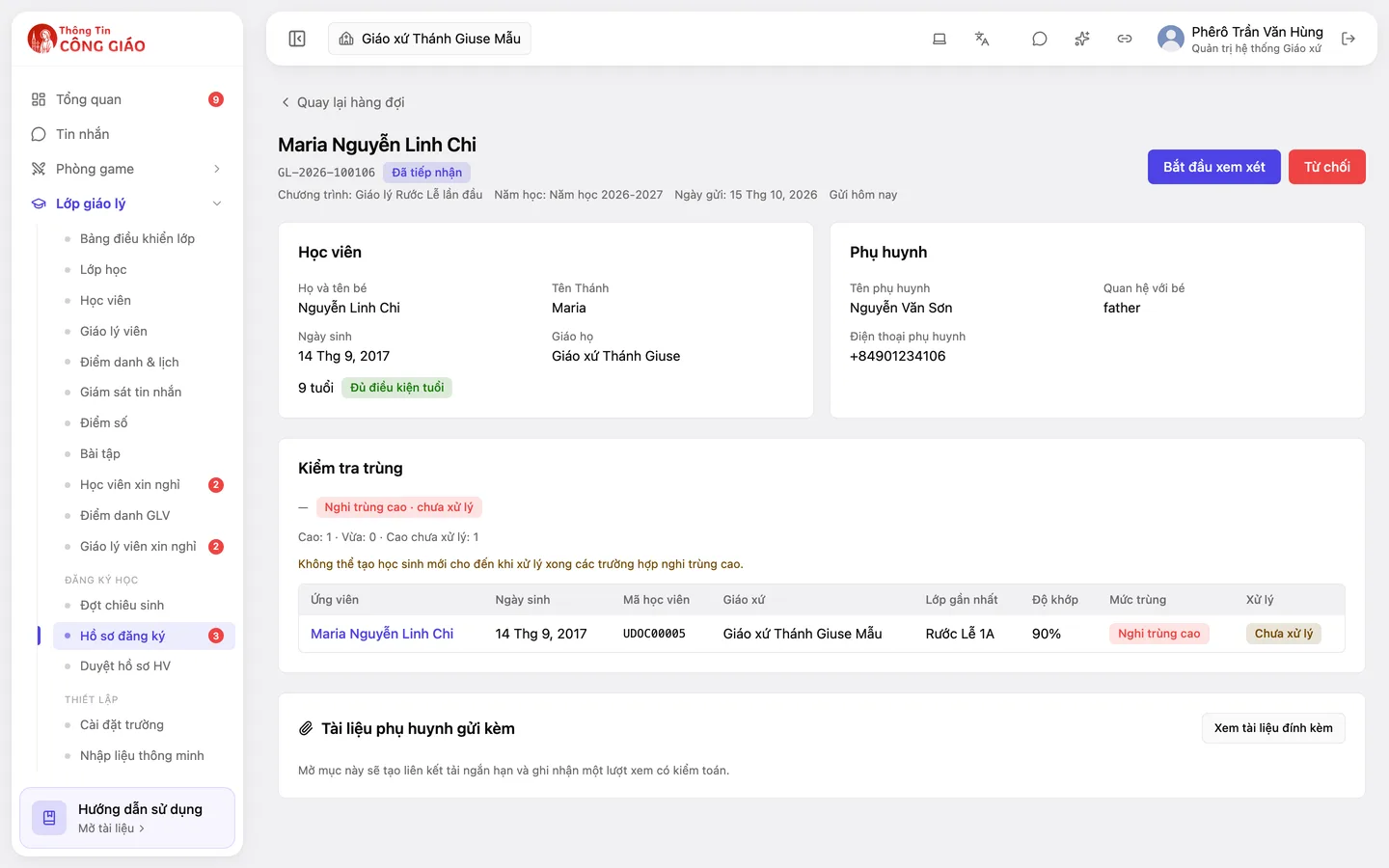Image resolution: width=1389 pixels, height=868 pixels.
Task: Click Xem tài liệu đính kèm button
Action: click(1273, 728)
